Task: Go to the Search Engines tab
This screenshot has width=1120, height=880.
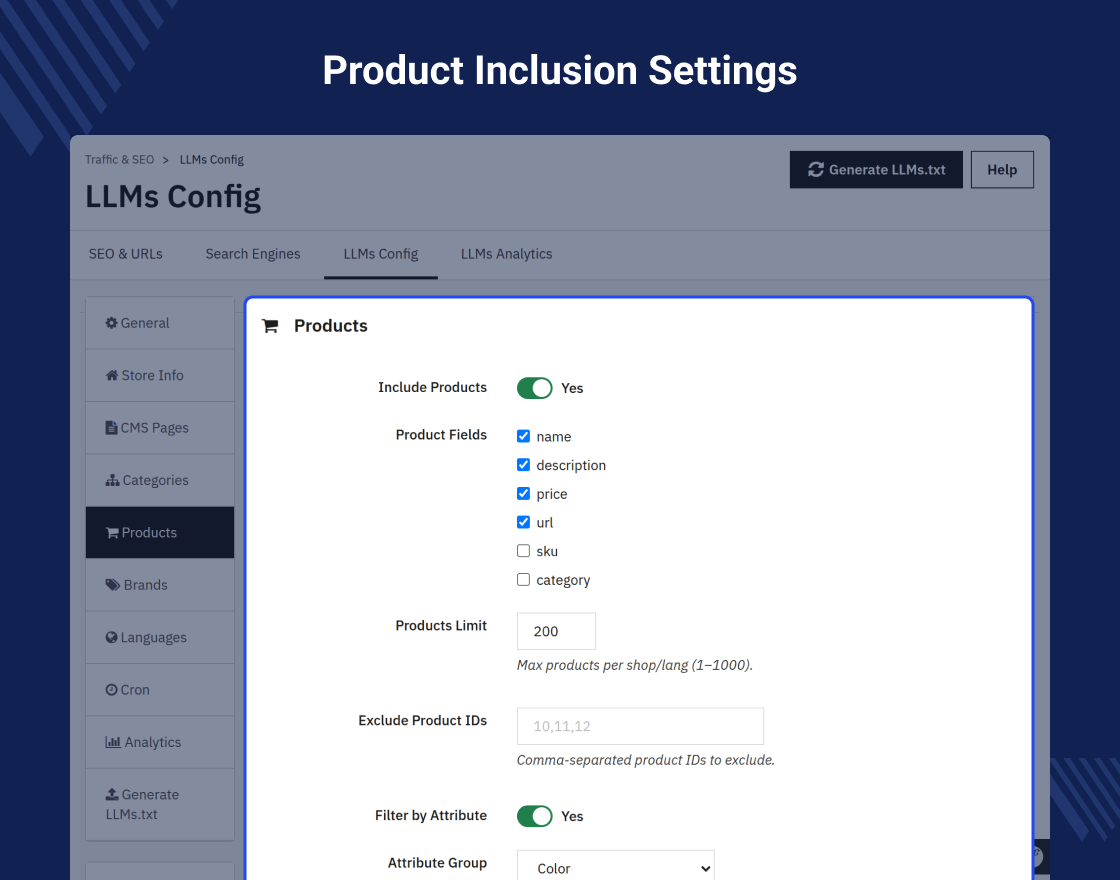Action: click(253, 254)
